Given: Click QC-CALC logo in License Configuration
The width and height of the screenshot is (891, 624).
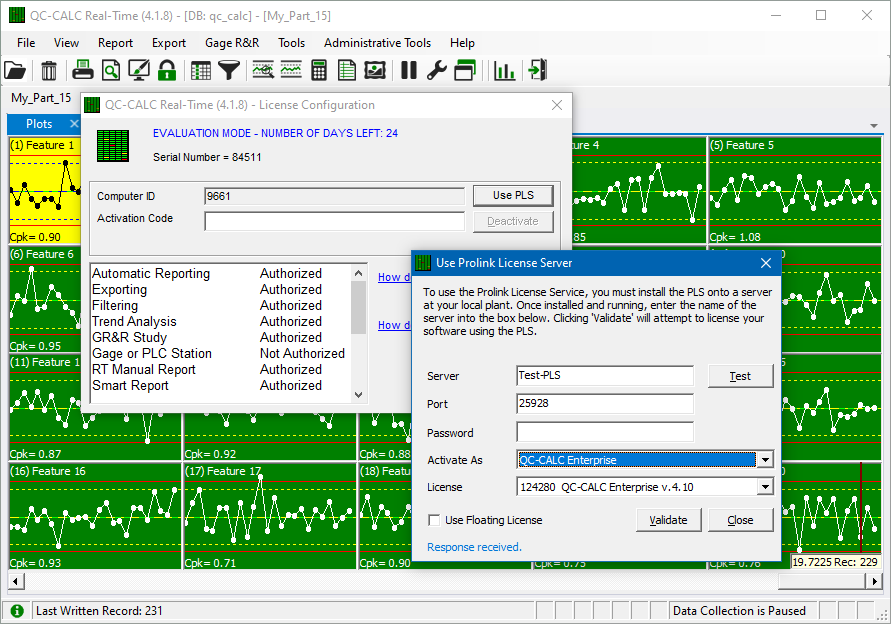Looking at the screenshot, I should (113, 146).
